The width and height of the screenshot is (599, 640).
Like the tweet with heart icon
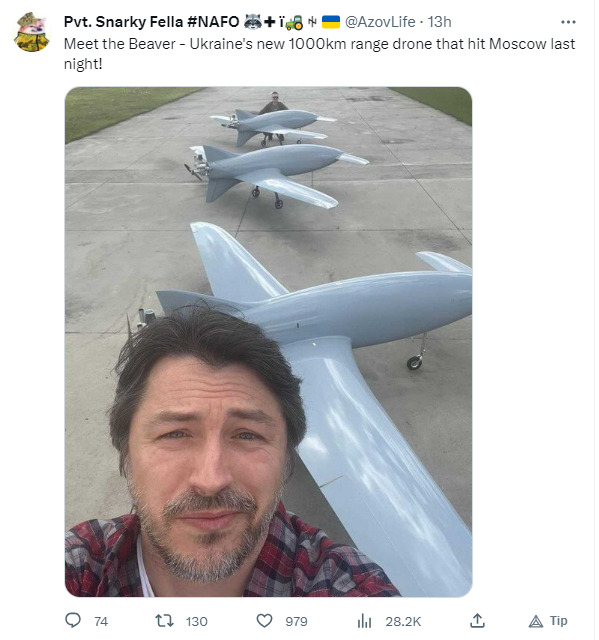pyautogui.click(x=264, y=621)
